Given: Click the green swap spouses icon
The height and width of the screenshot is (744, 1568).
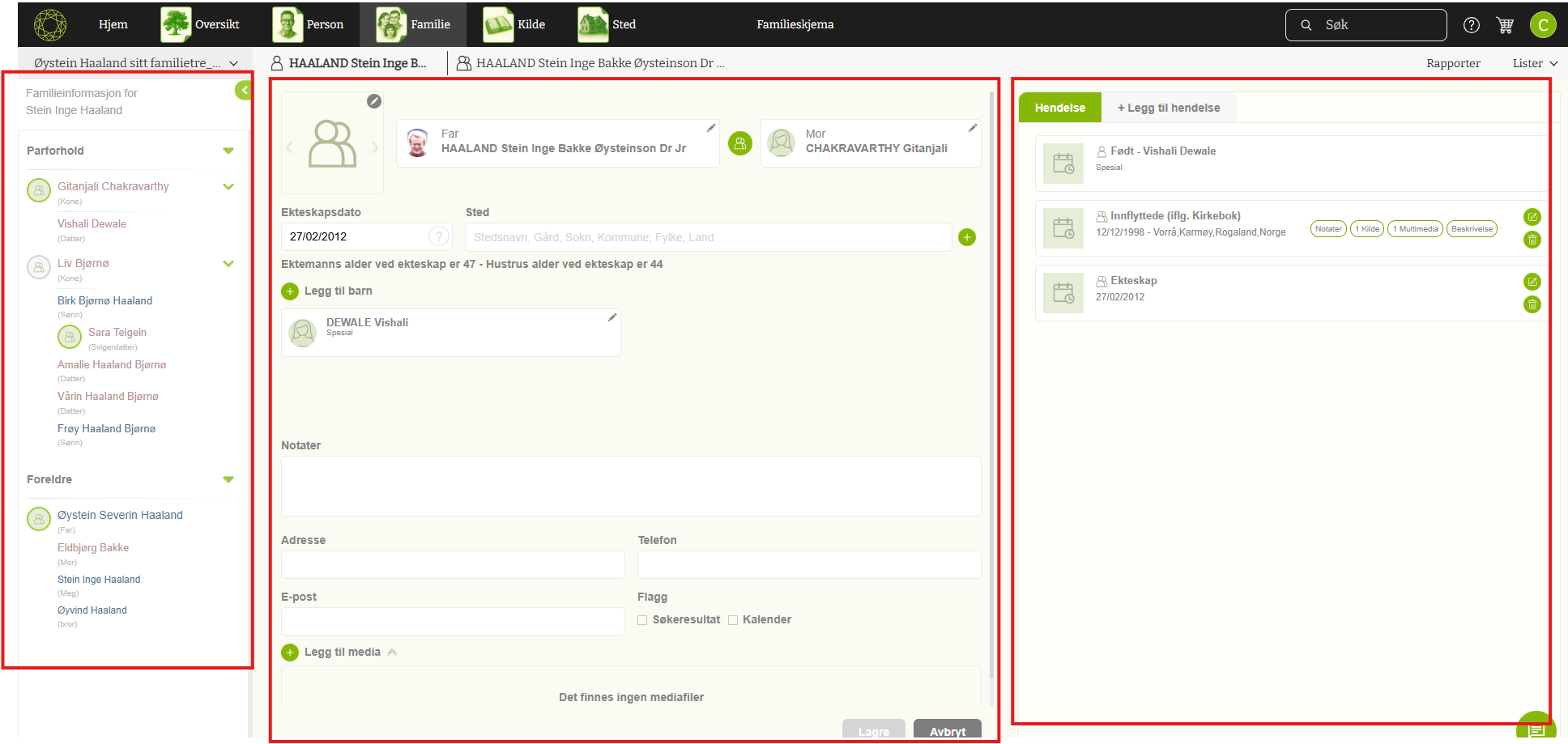Looking at the screenshot, I should click(x=739, y=143).
